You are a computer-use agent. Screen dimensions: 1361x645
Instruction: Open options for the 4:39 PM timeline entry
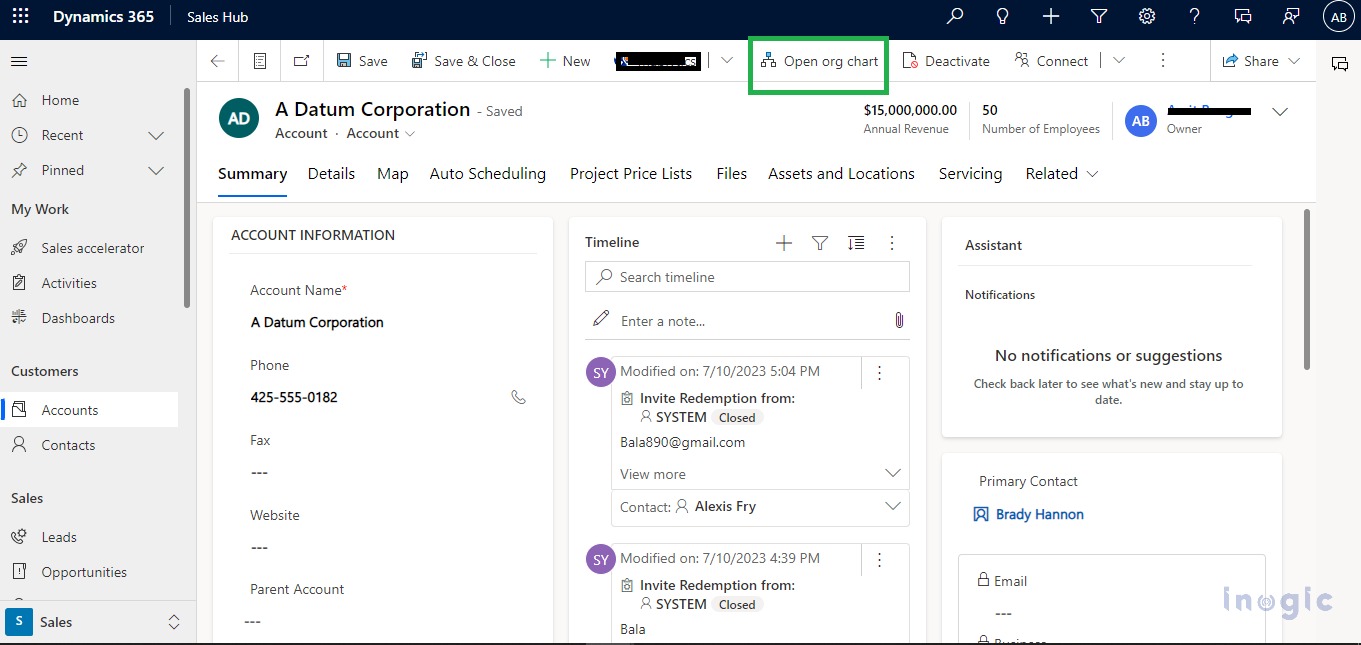[880, 559]
